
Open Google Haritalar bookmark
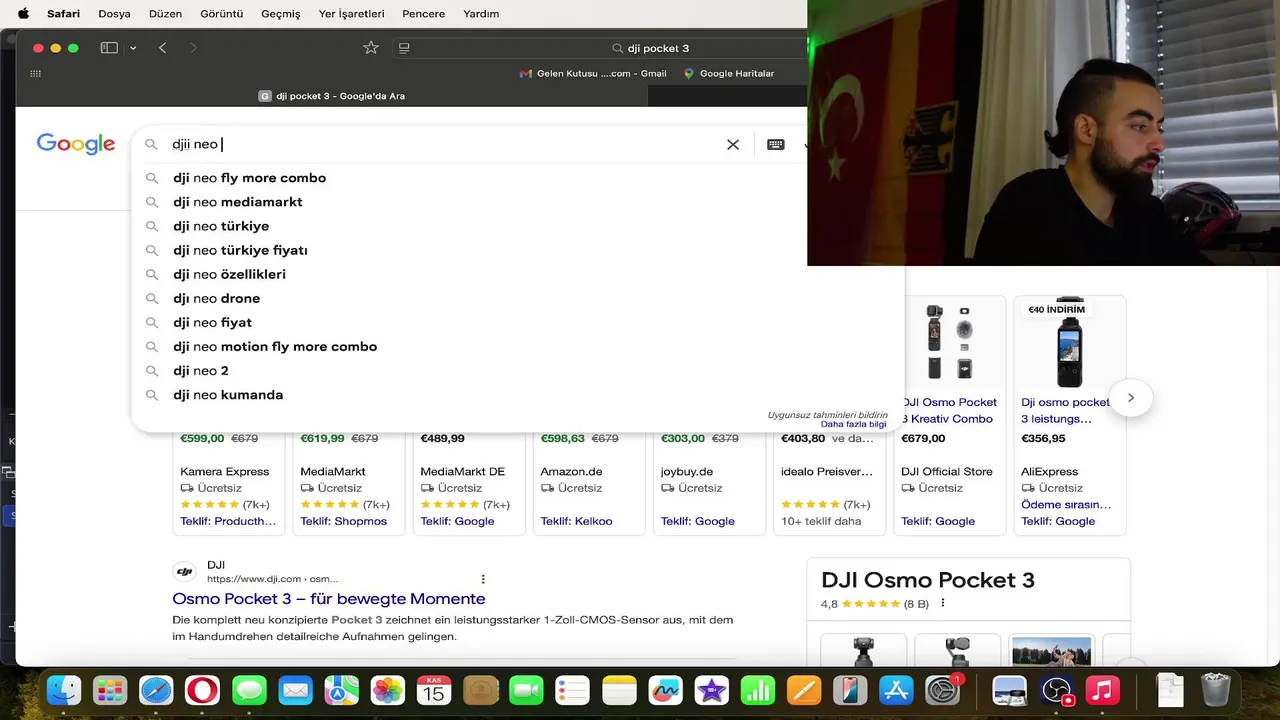(729, 73)
